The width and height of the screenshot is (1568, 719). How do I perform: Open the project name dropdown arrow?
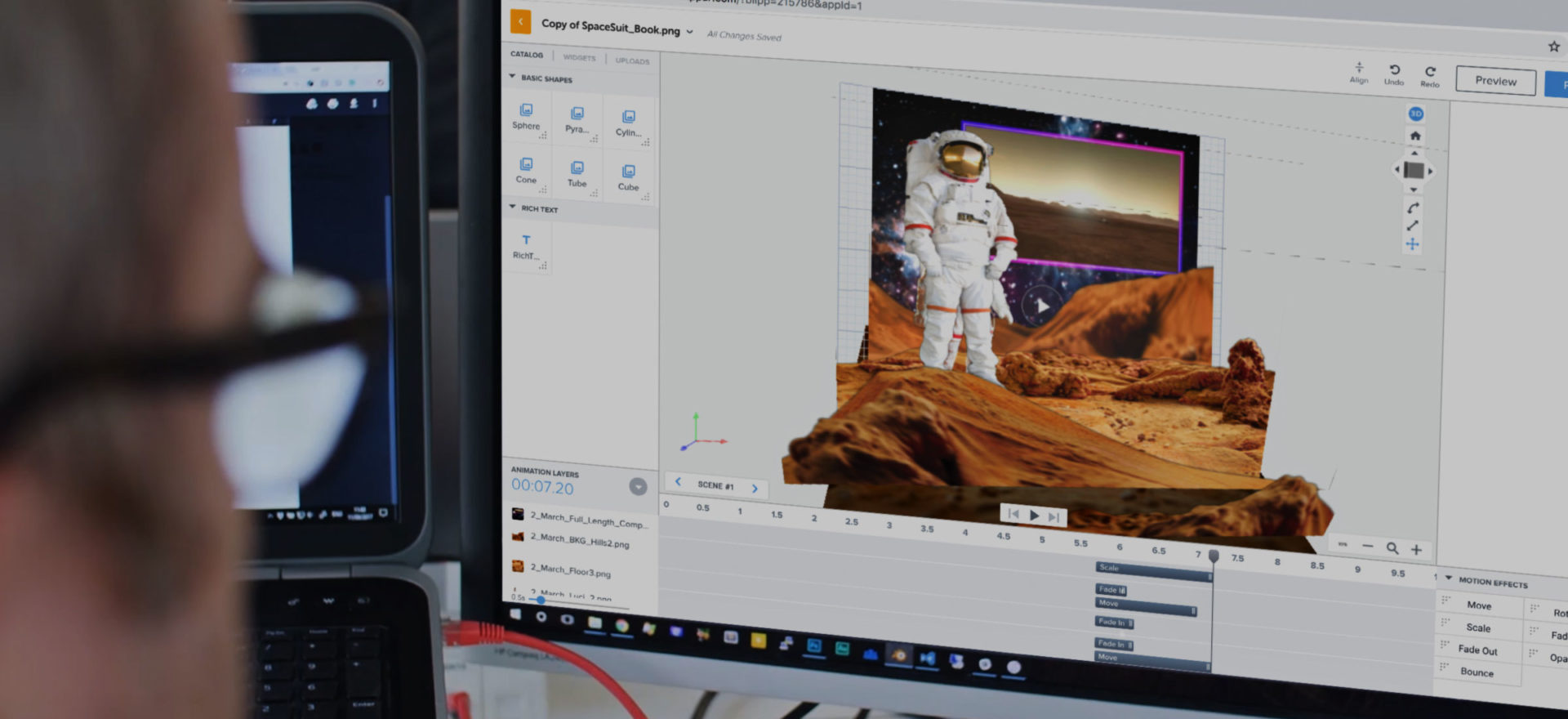[x=690, y=32]
